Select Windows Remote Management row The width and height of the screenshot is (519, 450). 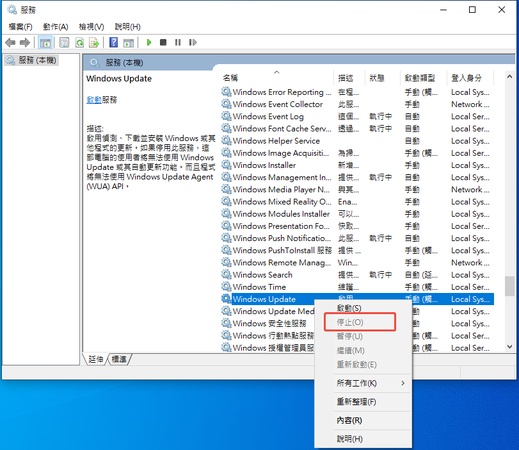pos(357,263)
